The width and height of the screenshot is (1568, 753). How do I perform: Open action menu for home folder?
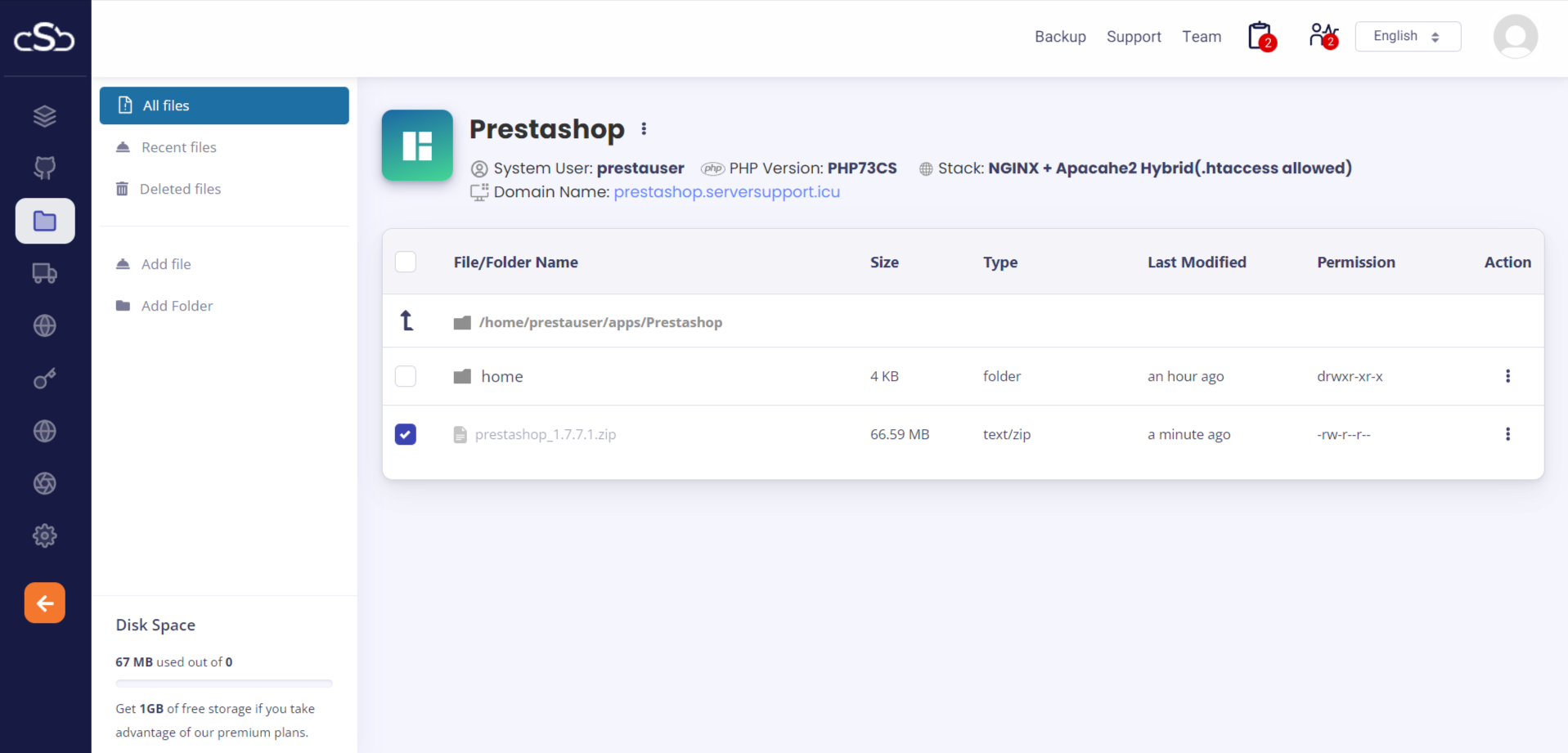point(1507,376)
